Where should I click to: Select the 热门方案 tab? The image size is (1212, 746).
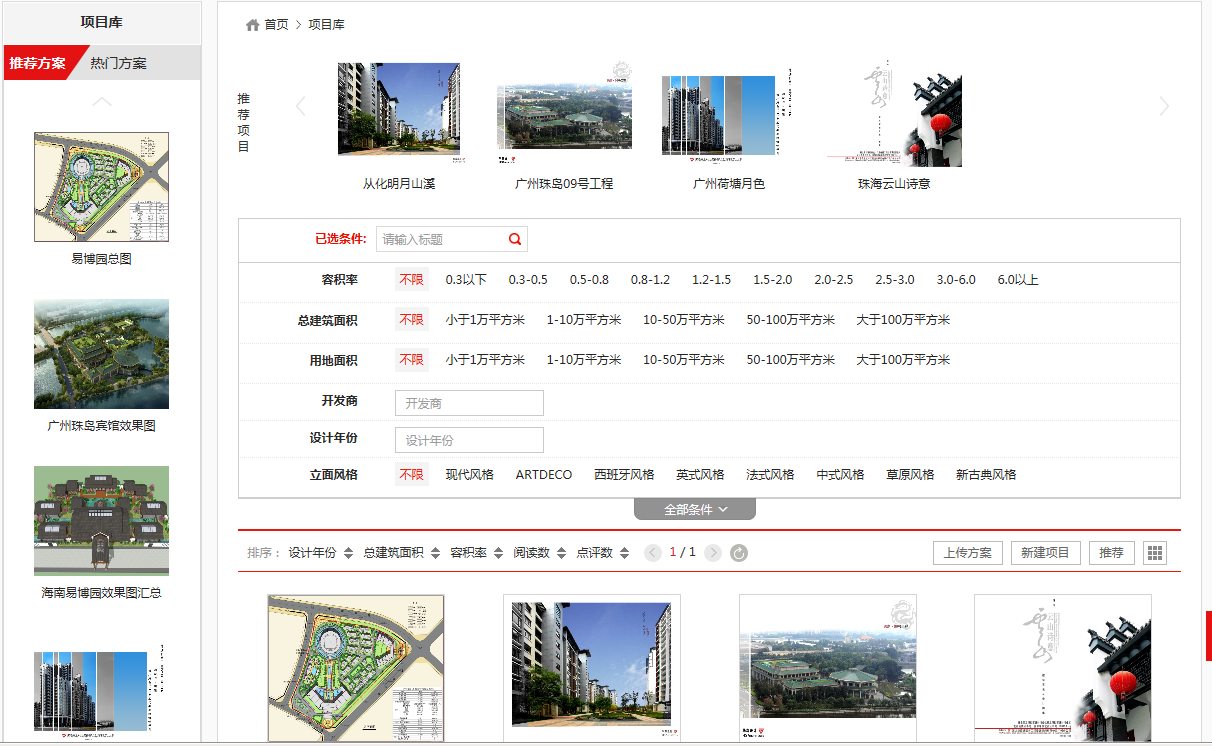[118, 63]
